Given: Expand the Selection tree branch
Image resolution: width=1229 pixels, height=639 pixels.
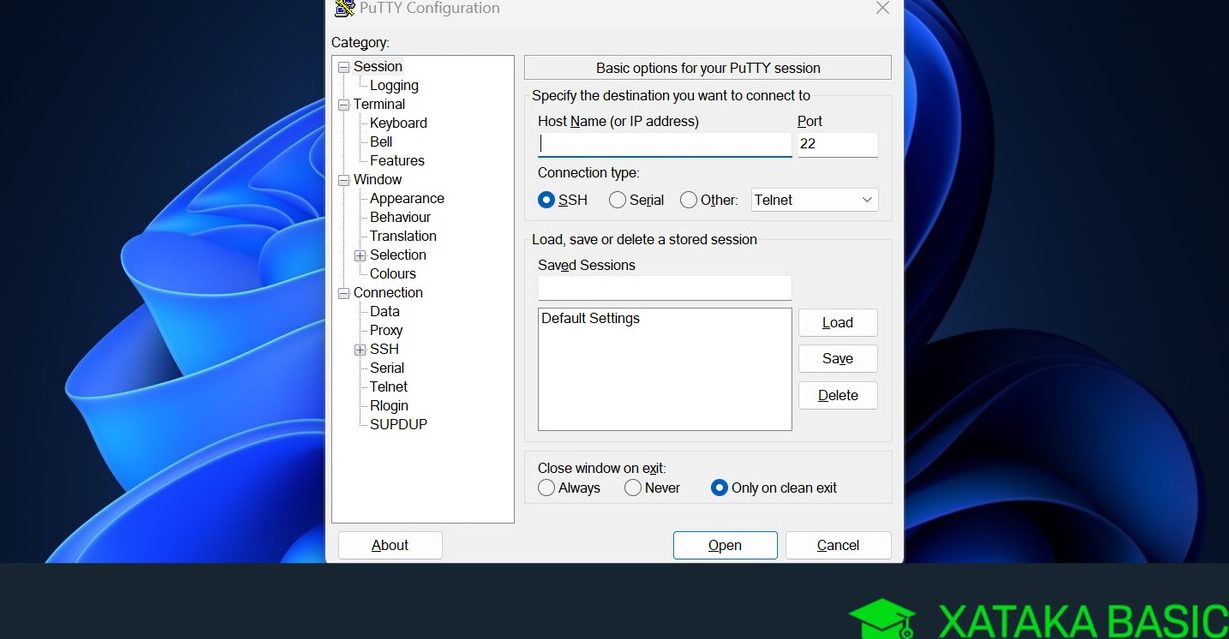Looking at the screenshot, I should [x=359, y=255].
